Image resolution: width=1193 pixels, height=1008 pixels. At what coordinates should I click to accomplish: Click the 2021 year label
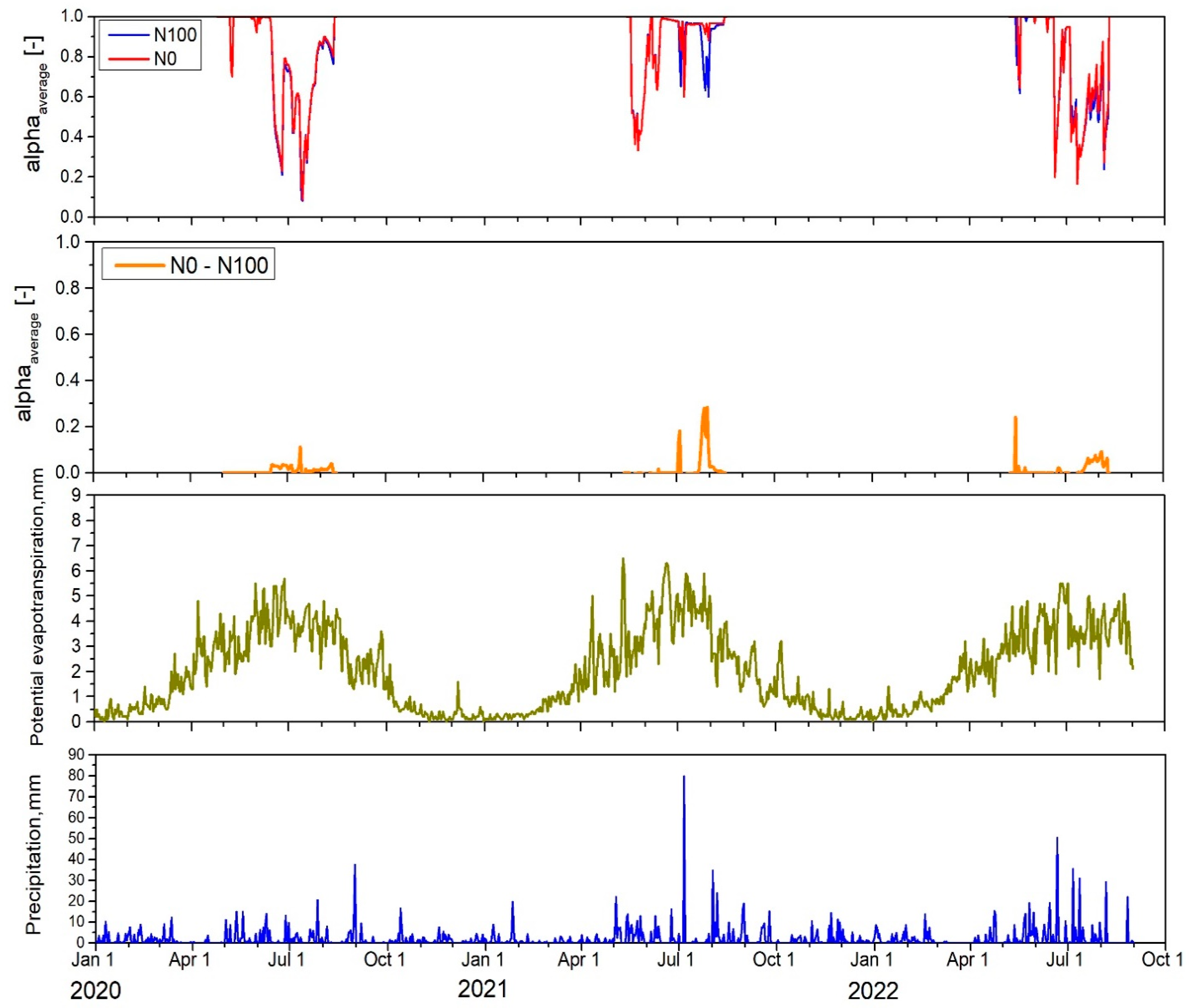[483, 988]
